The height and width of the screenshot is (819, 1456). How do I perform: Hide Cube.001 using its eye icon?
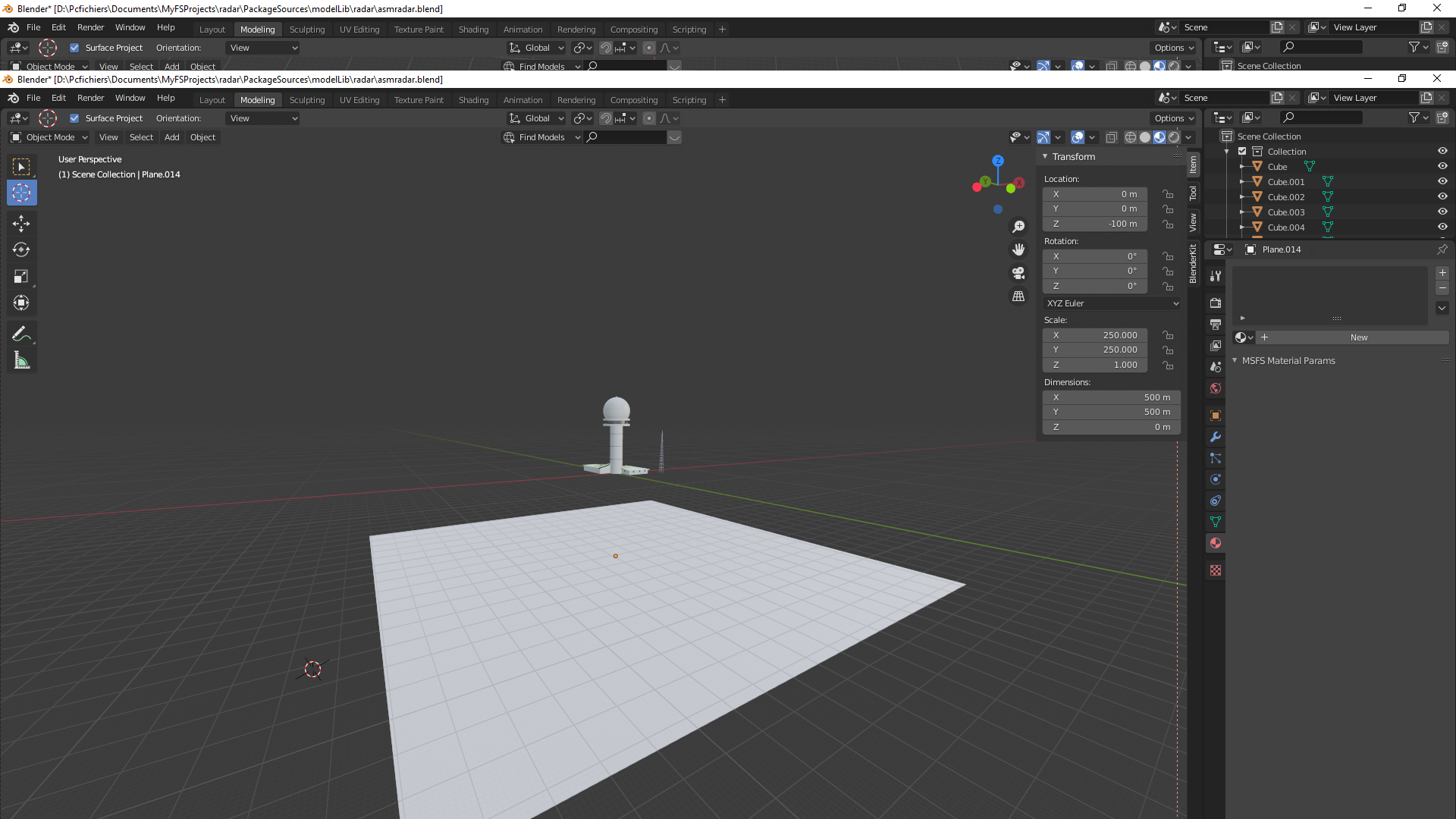pyautogui.click(x=1442, y=182)
